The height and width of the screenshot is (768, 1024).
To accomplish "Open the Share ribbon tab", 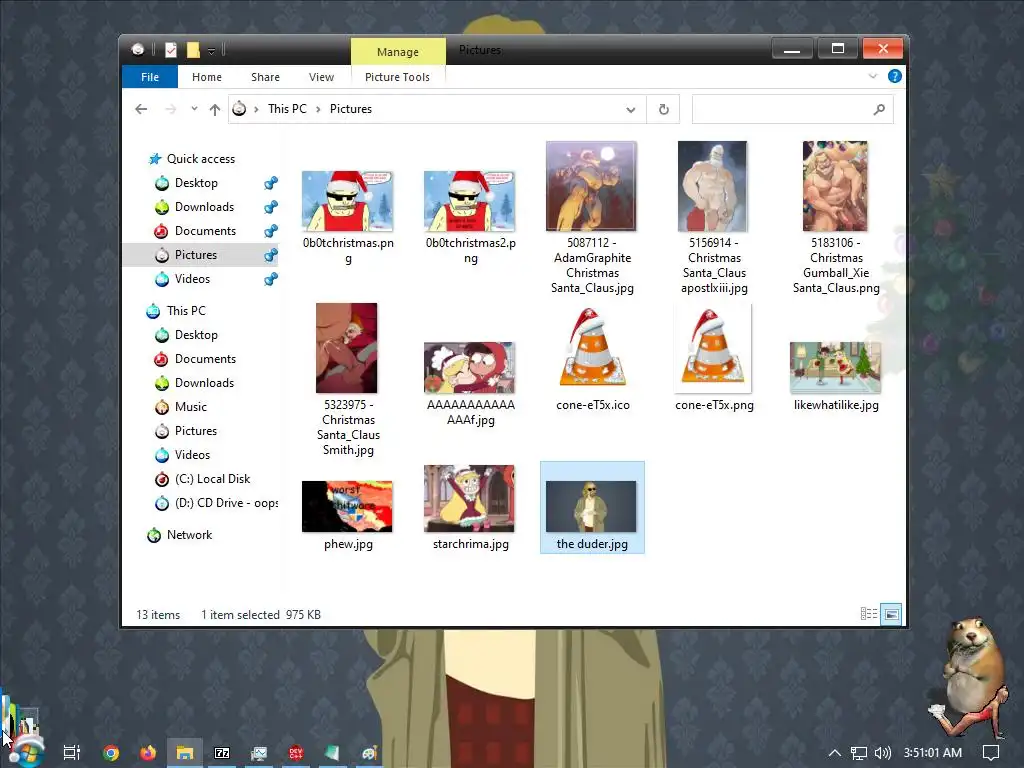I will (x=265, y=77).
